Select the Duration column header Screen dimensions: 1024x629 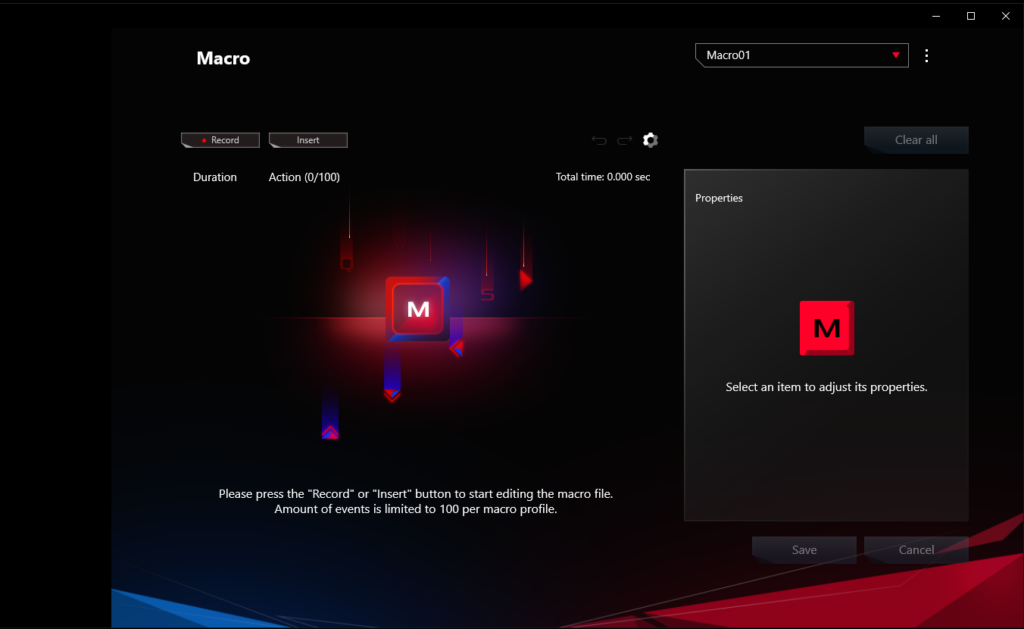coord(215,177)
